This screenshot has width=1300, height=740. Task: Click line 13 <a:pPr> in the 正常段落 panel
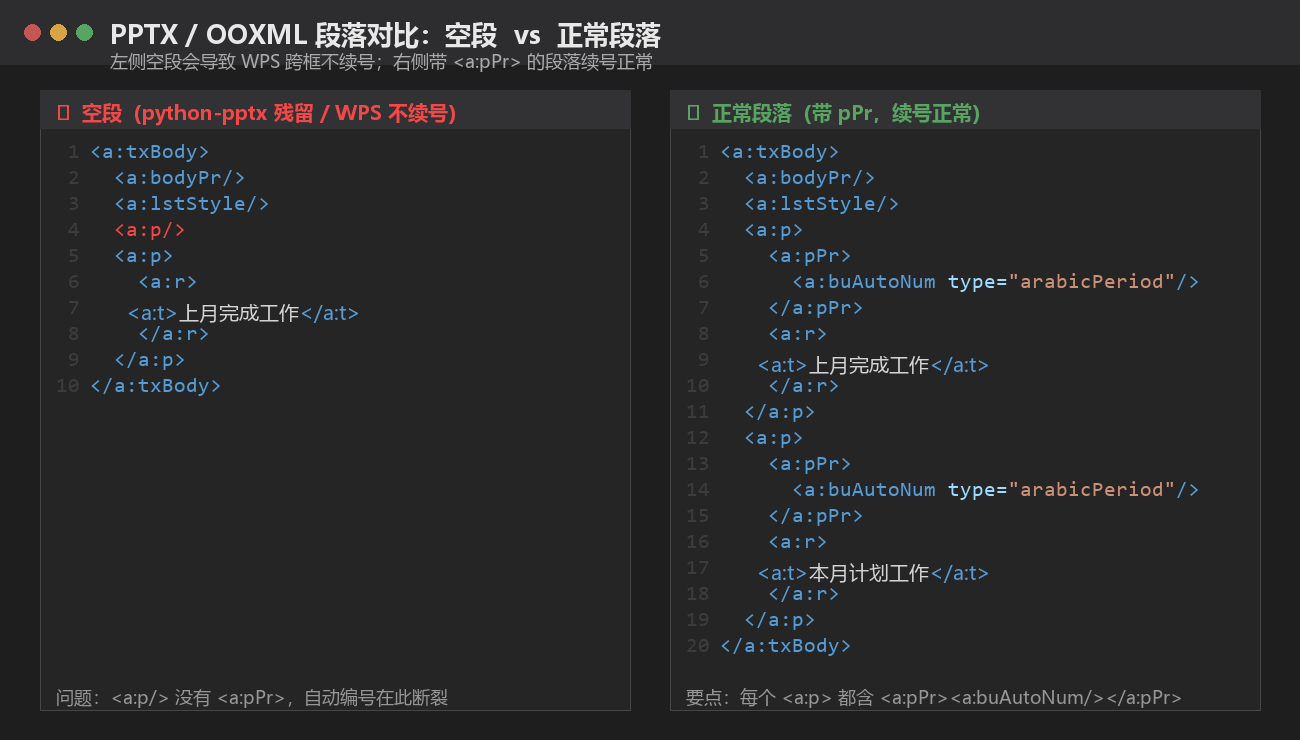[x=810, y=464]
